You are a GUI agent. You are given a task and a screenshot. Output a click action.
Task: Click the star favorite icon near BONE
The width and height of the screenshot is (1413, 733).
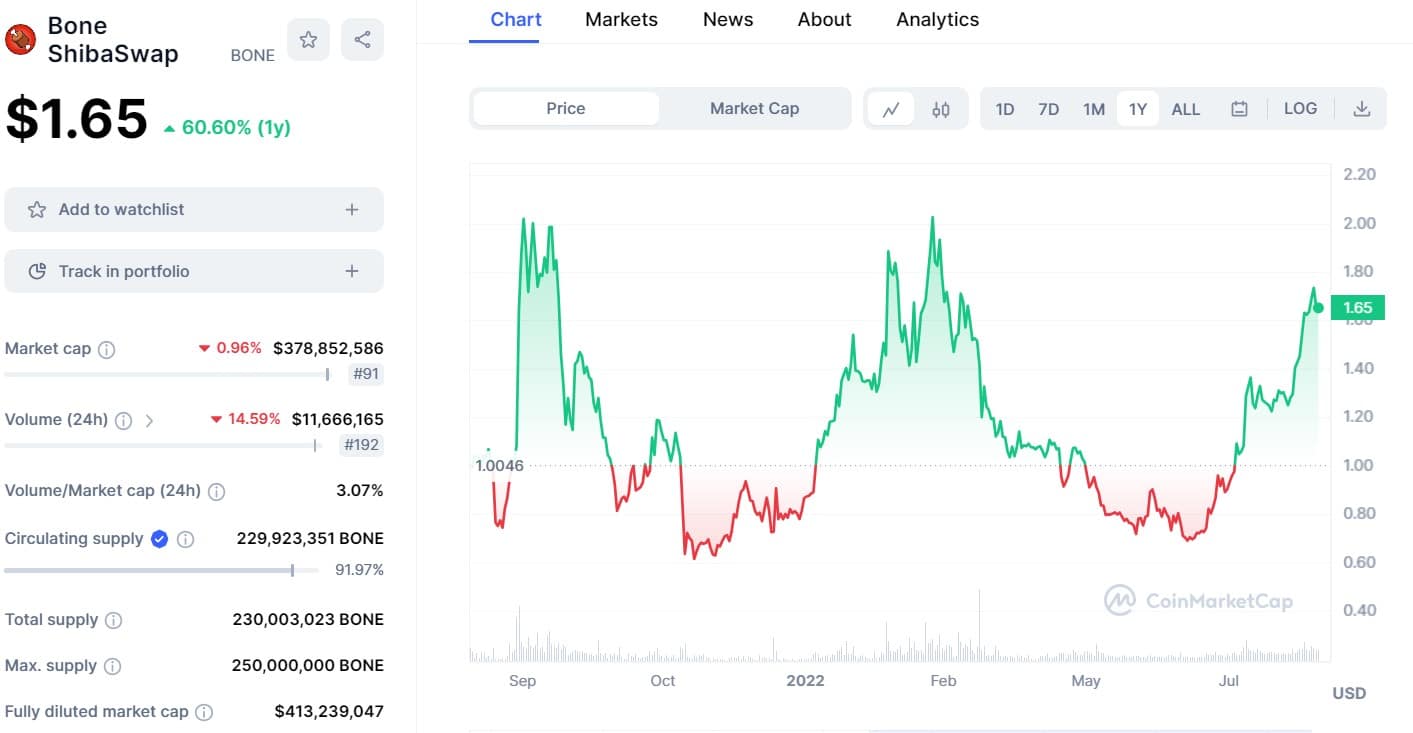click(308, 40)
